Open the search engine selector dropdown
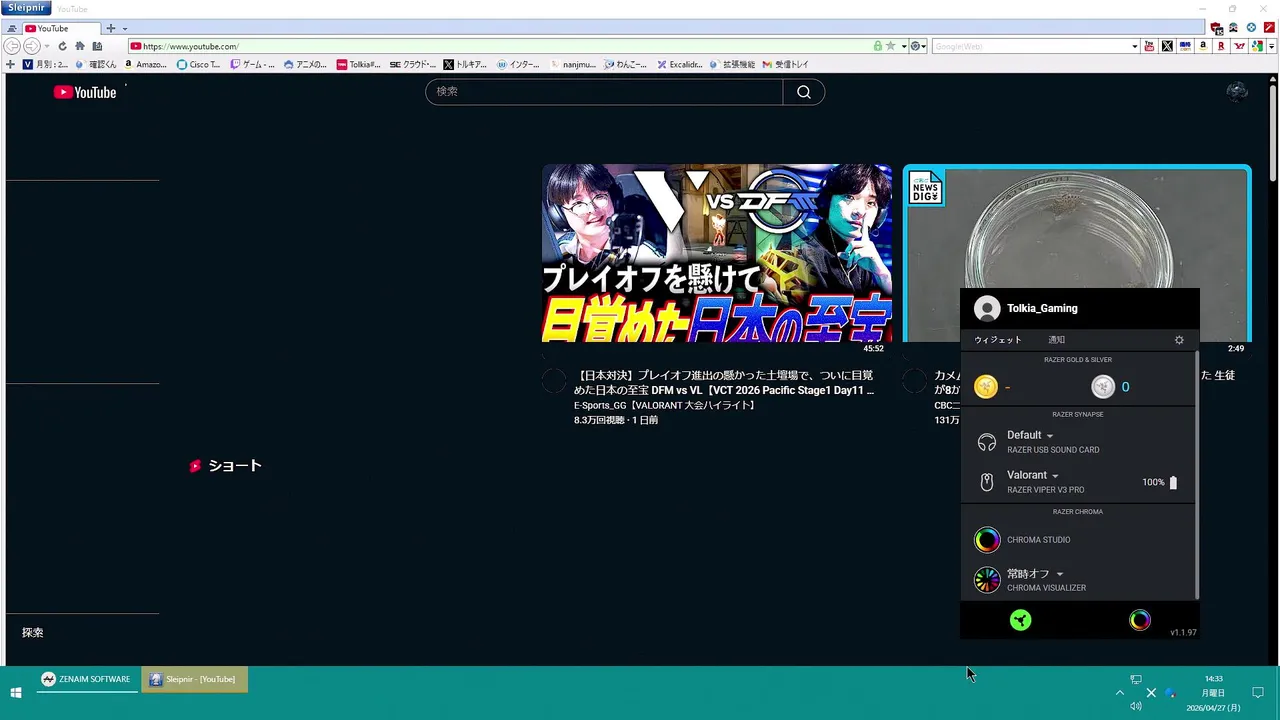The image size is (1280, 720). point(916,46)
